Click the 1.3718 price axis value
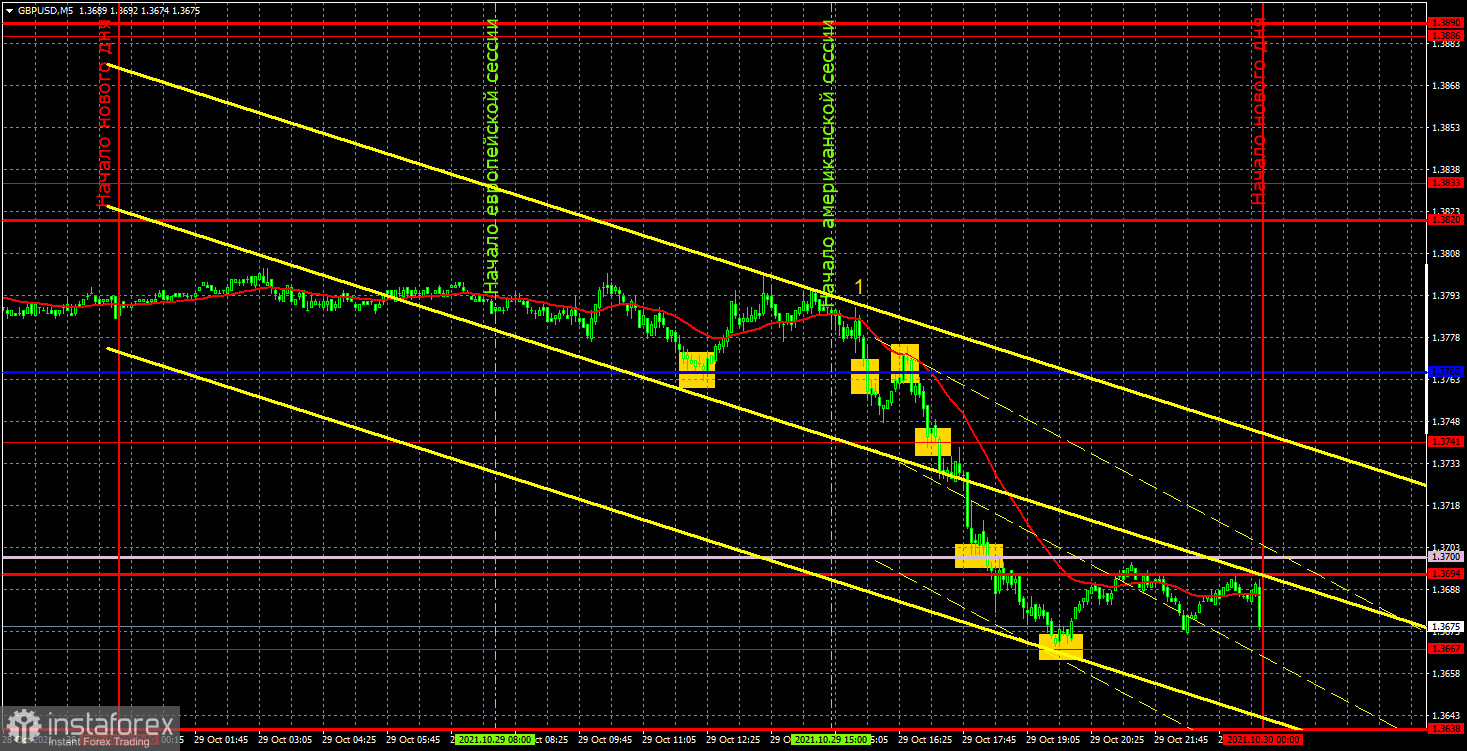Viewport: 1467px width, 751px height. pyautogui.click(x=1445, y=506)
